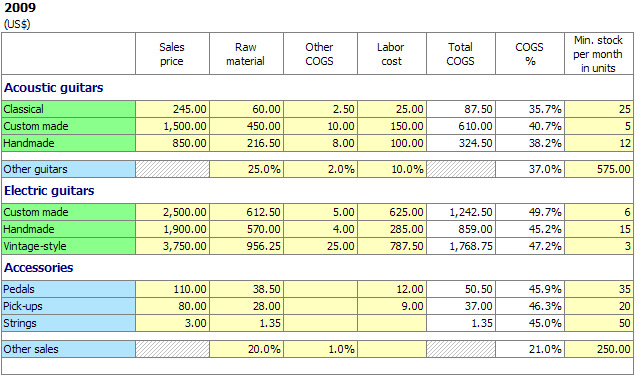Viewport: 635px width, 376px height.
Task: Click Other guitars other COGS 2.0%
Action: [321, 169]
